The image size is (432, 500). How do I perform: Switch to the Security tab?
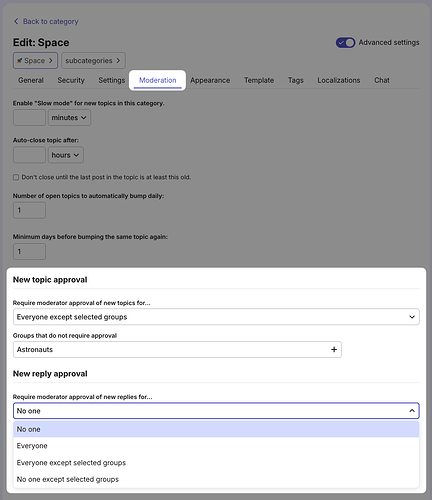[71, 80]
